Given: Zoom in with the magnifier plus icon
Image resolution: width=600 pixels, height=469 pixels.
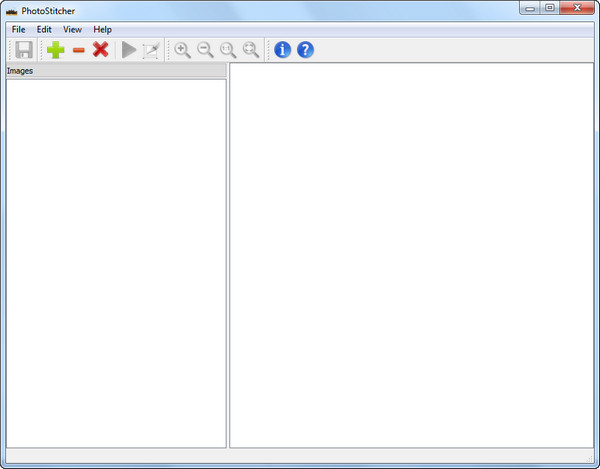Looking at the screenshot, I should [182, 50].
